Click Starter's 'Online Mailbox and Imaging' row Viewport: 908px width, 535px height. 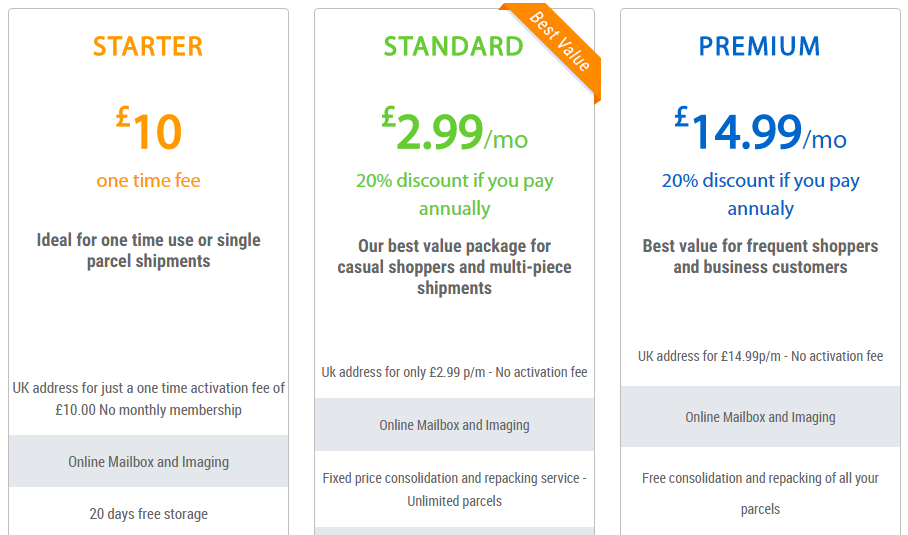[x=148, y=462]
